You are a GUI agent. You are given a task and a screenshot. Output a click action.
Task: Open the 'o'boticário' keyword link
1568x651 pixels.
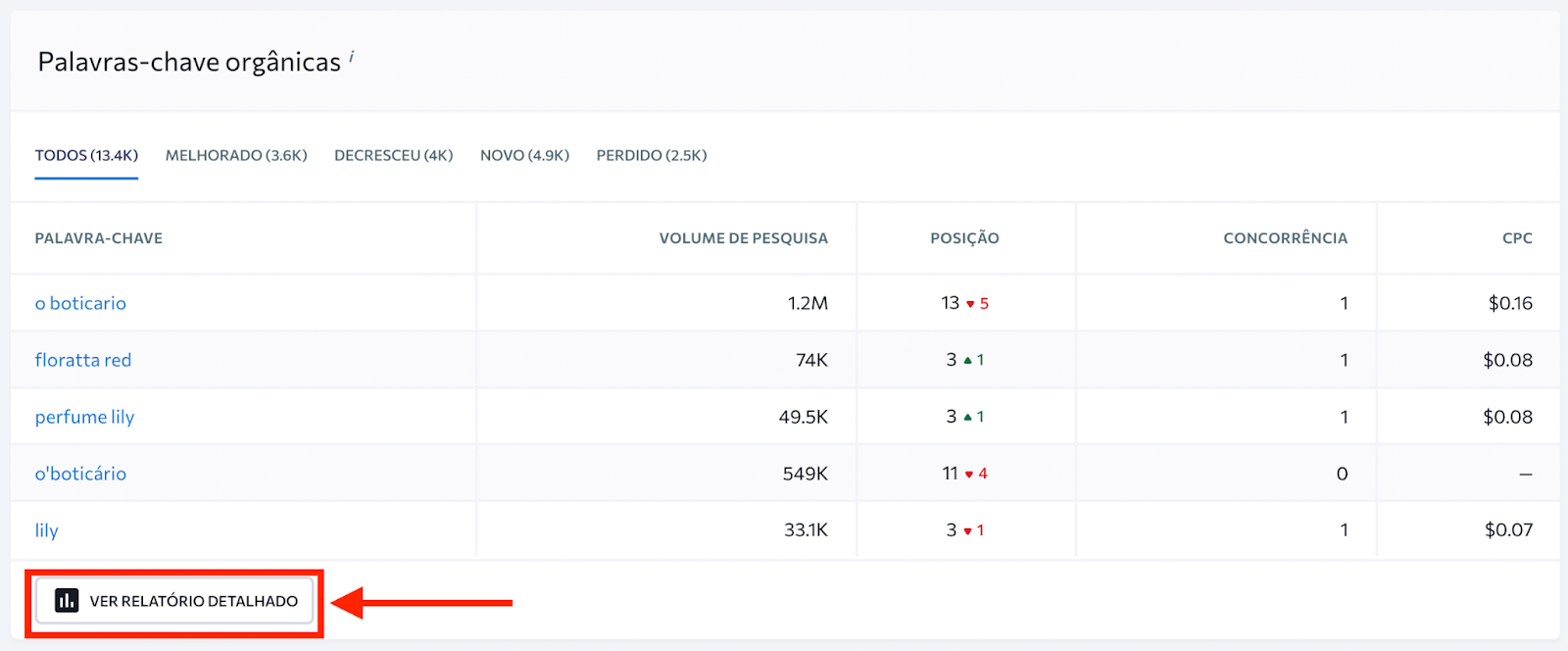click(x=80, y=474)
